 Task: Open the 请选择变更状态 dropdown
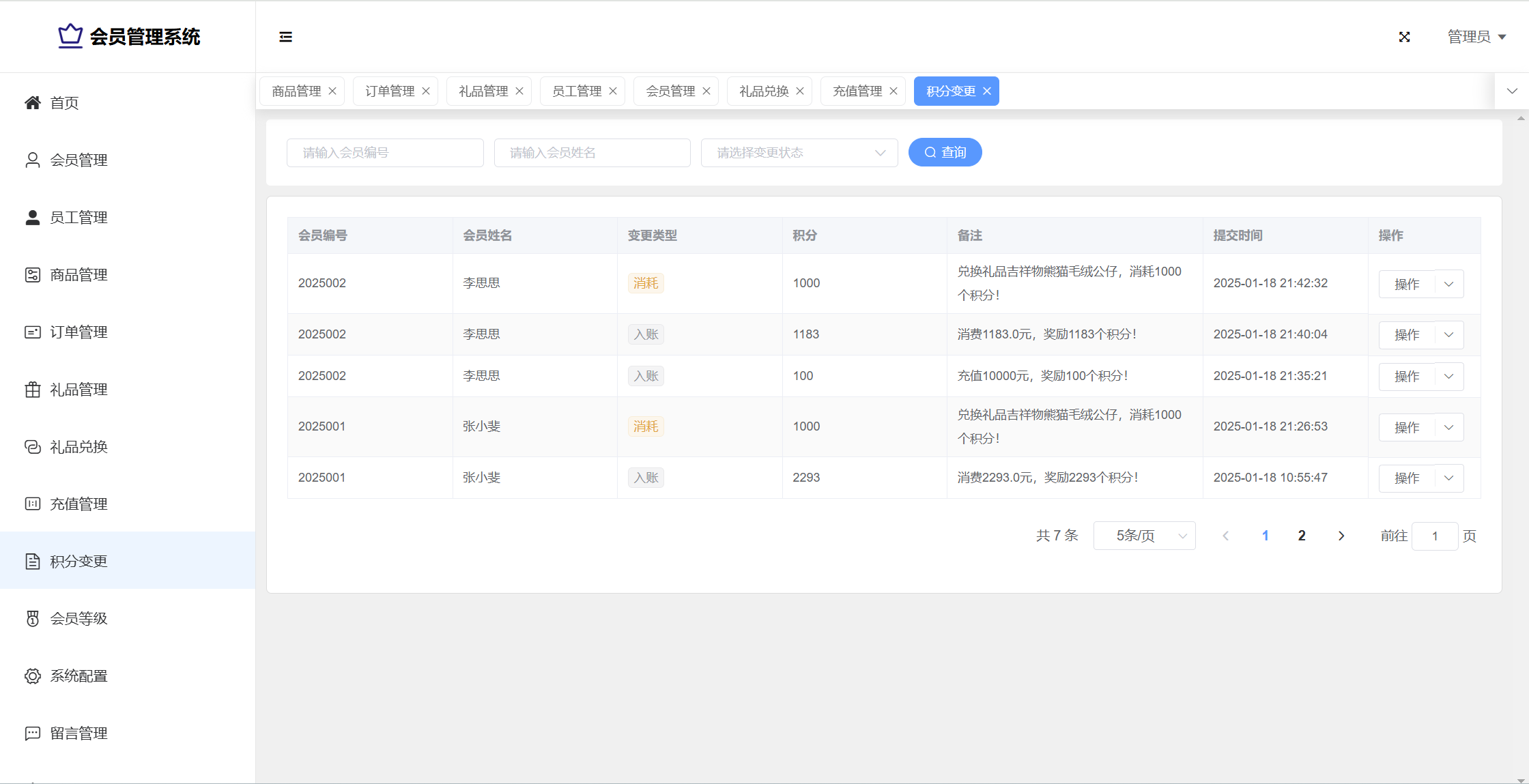point(799,153)
